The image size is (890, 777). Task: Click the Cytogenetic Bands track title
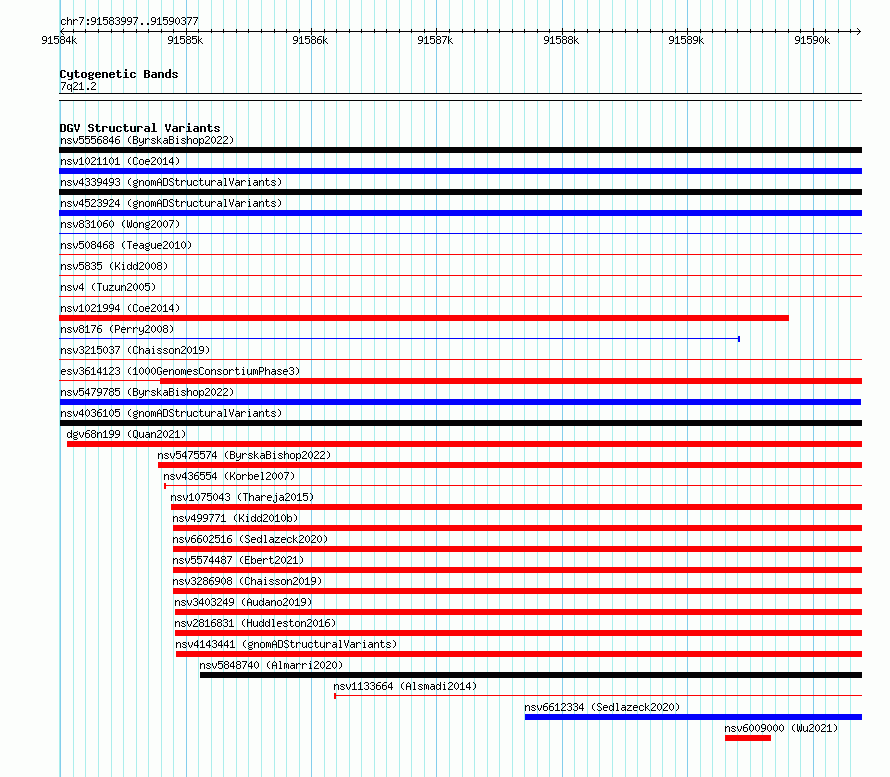pyautogui.click(x=119, y=74)
